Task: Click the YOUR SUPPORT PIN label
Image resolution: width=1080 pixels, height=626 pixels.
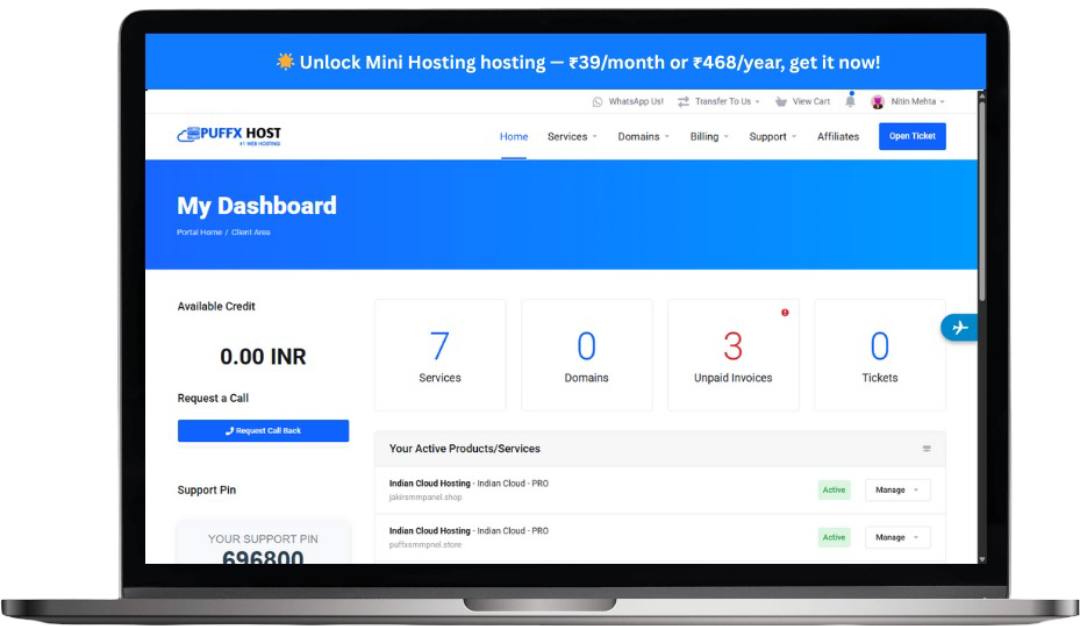Action: [263, 539]
